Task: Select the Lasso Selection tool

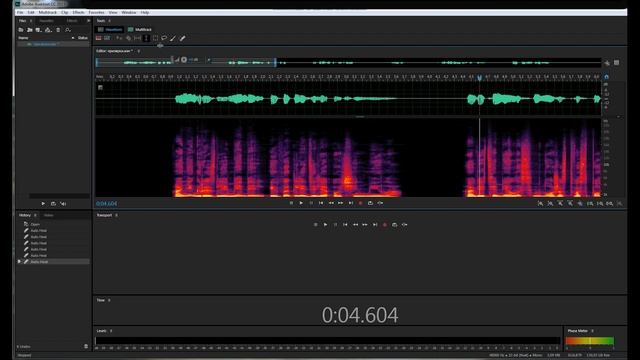Action: click(x=164, y=38)
